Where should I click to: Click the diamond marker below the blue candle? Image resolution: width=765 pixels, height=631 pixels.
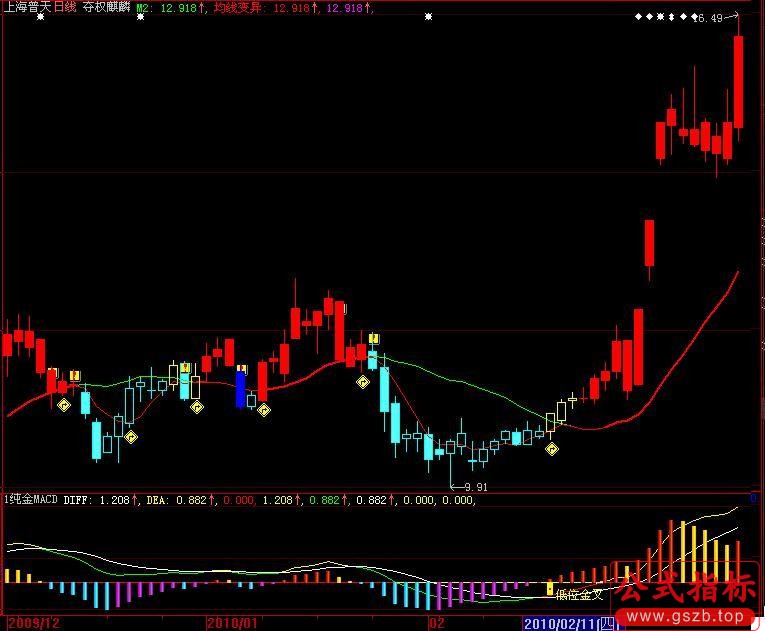tap(264, 409)
